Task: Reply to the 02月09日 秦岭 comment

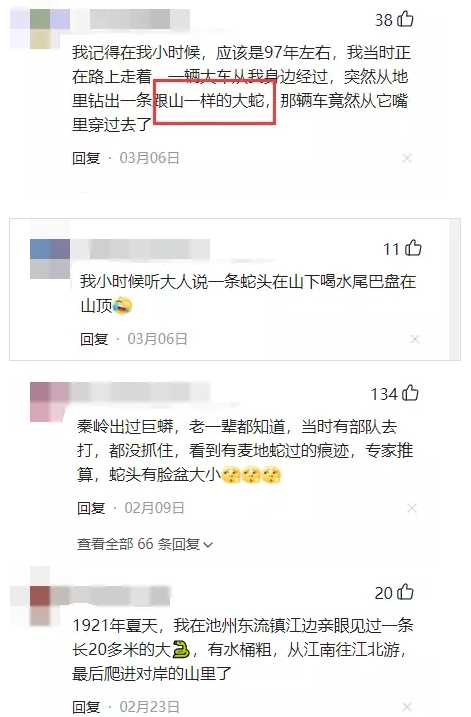Action: point(91,508)
